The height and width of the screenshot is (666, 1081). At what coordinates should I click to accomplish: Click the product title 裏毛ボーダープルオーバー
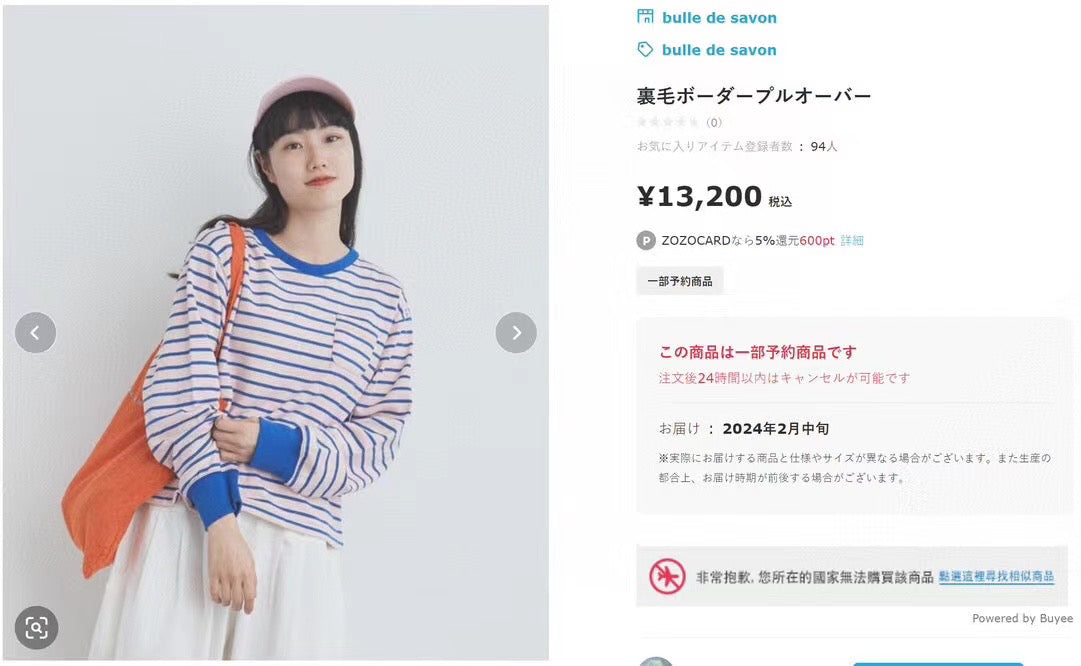[754, 96]
